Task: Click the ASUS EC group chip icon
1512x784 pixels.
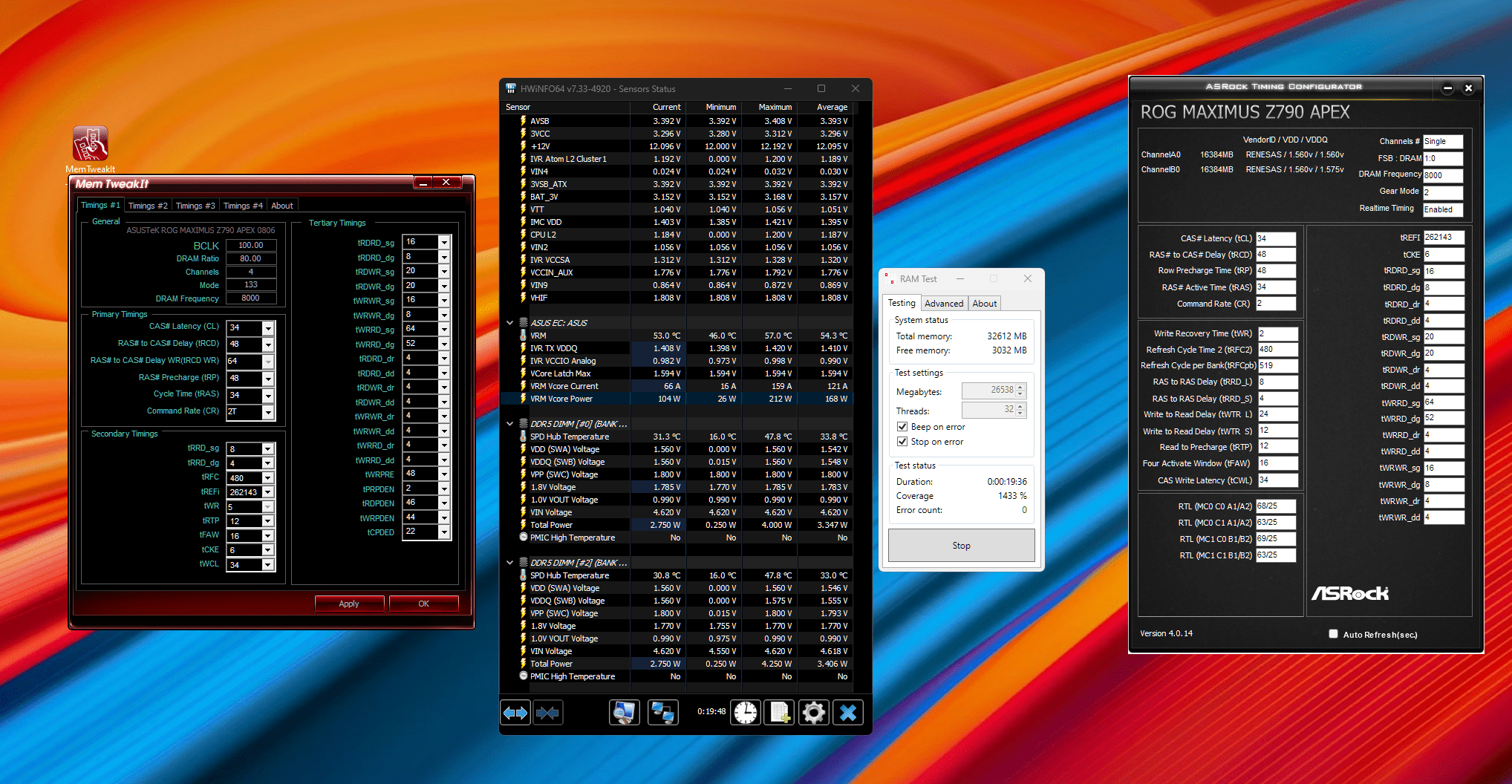Action: (x=524, y=323)
